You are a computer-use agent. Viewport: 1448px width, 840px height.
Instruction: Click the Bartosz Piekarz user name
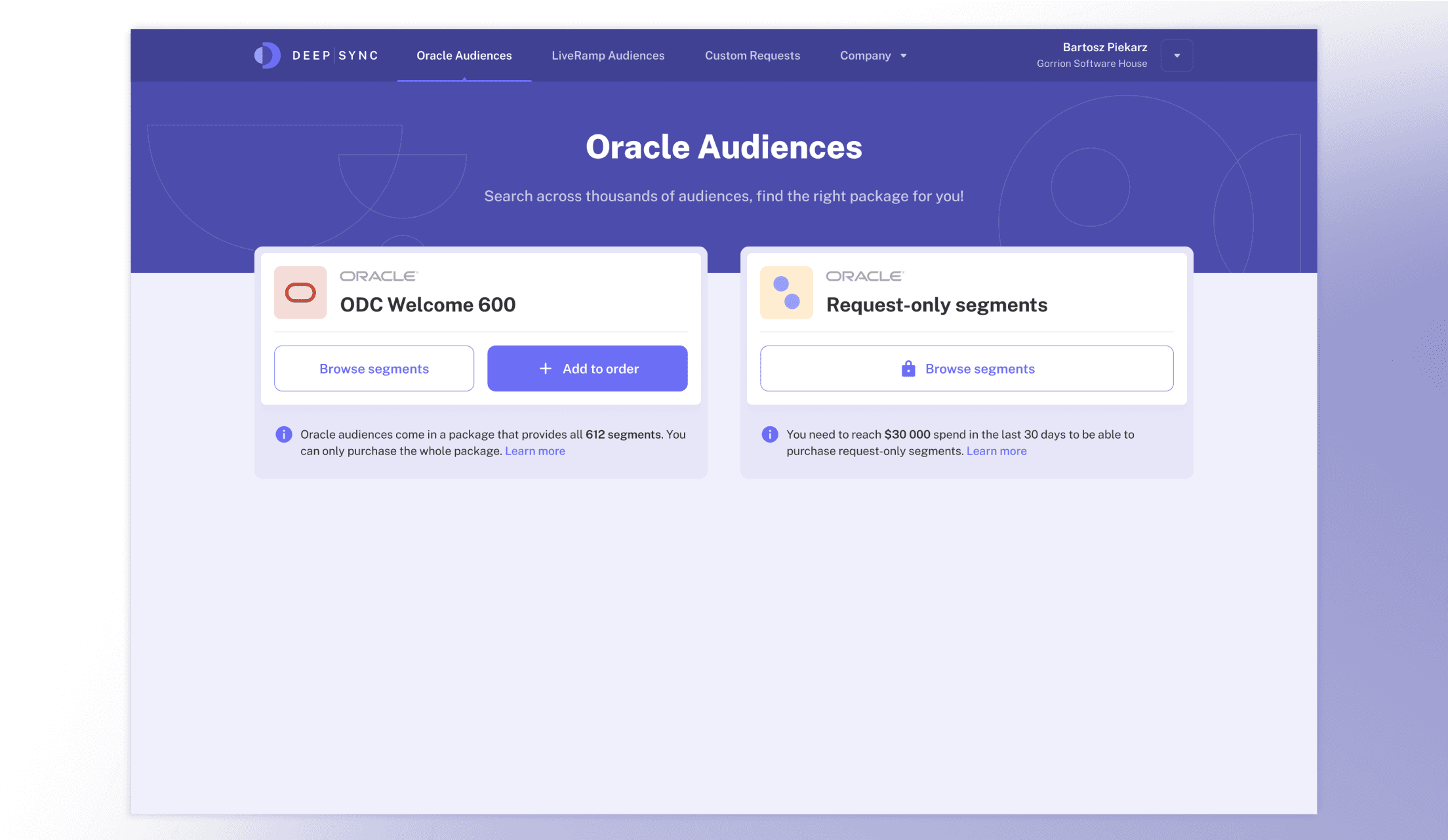[x=1105, y=47]
